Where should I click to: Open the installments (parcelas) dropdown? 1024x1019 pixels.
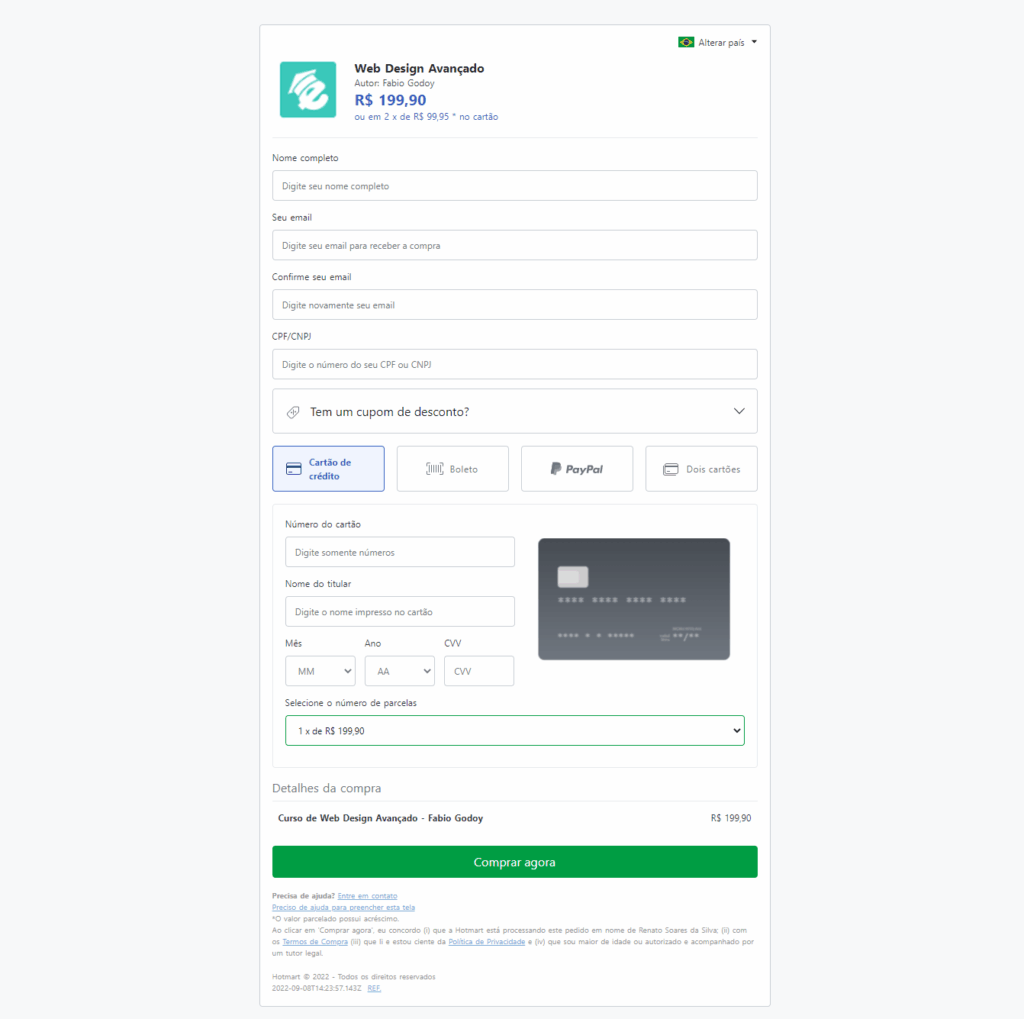[514, 731]
